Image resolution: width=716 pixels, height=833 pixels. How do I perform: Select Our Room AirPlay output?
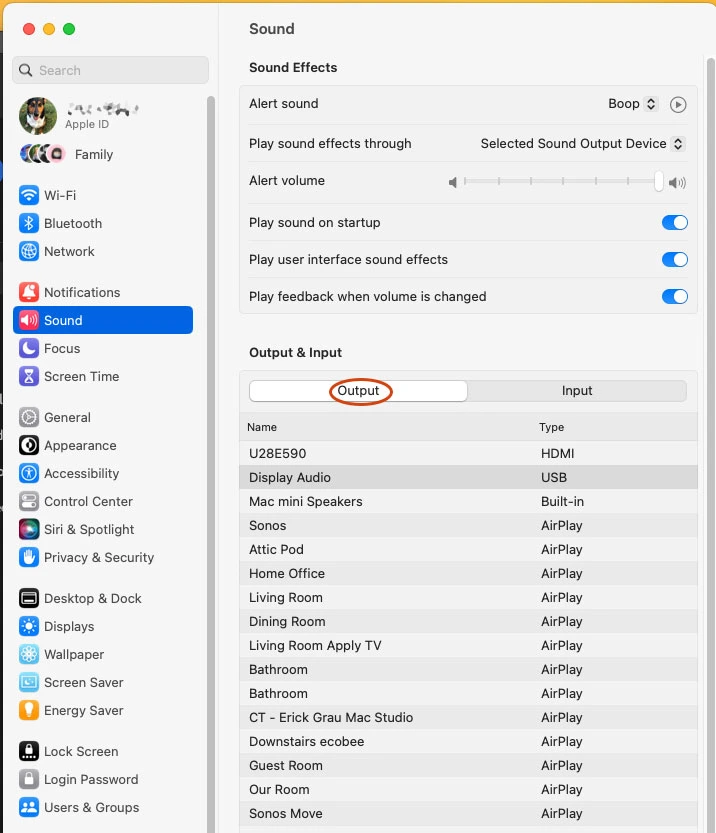[468, 789]
